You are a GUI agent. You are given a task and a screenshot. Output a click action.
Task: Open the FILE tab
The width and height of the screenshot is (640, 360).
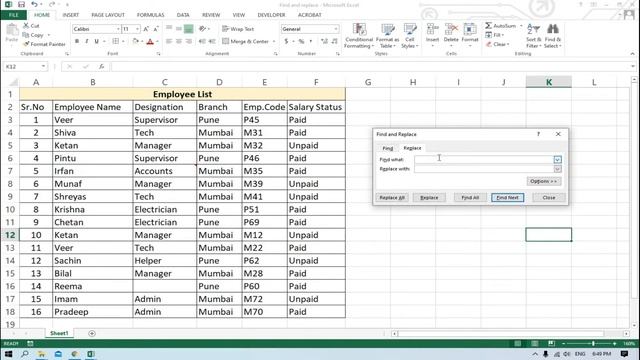13,15
